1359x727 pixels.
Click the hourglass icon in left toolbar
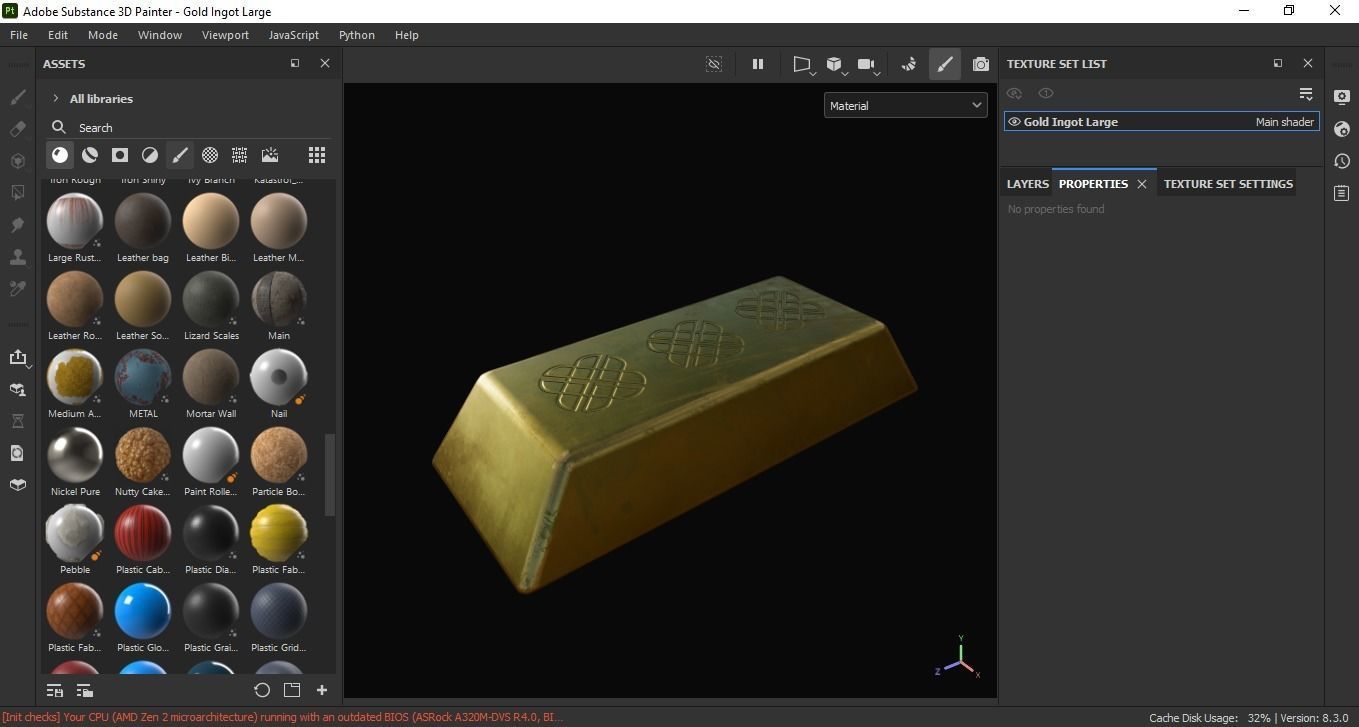(x=17, y=421)
